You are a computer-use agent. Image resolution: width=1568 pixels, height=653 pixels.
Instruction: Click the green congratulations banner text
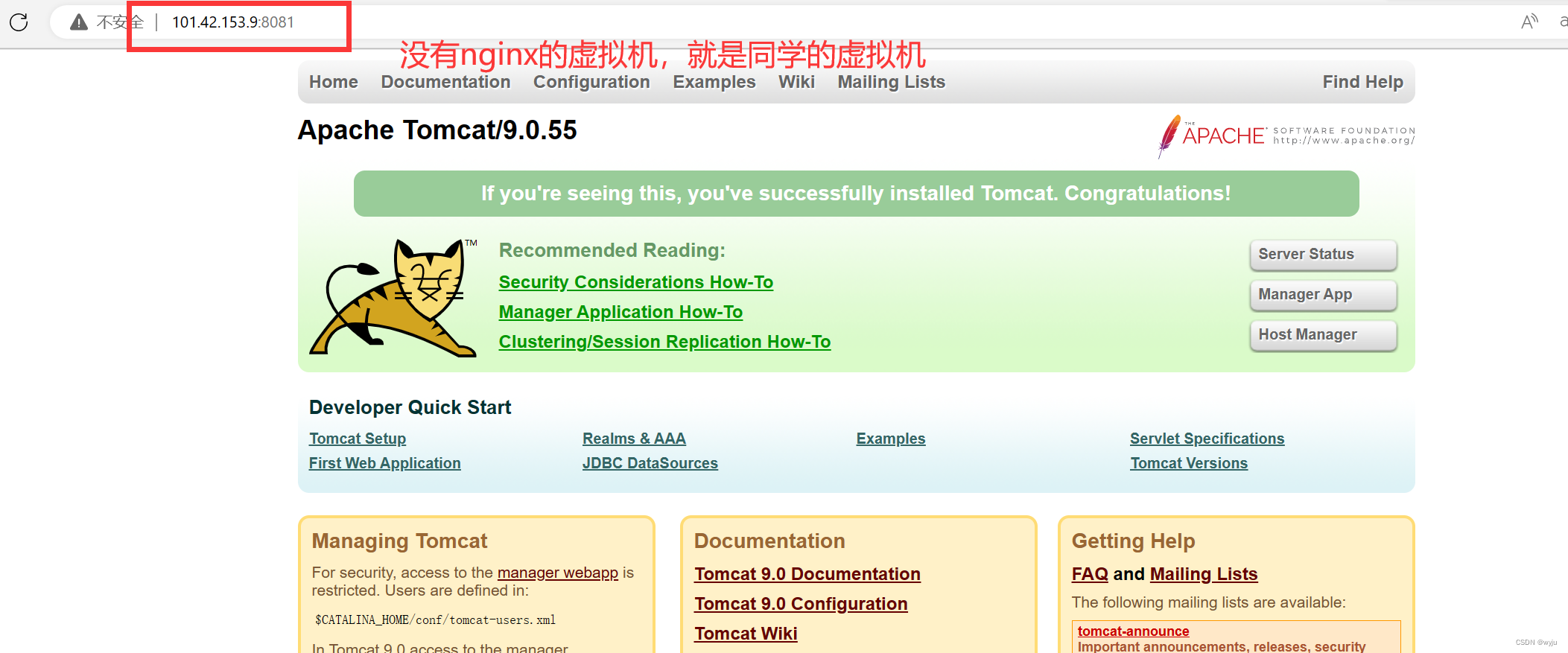[856, 194]
